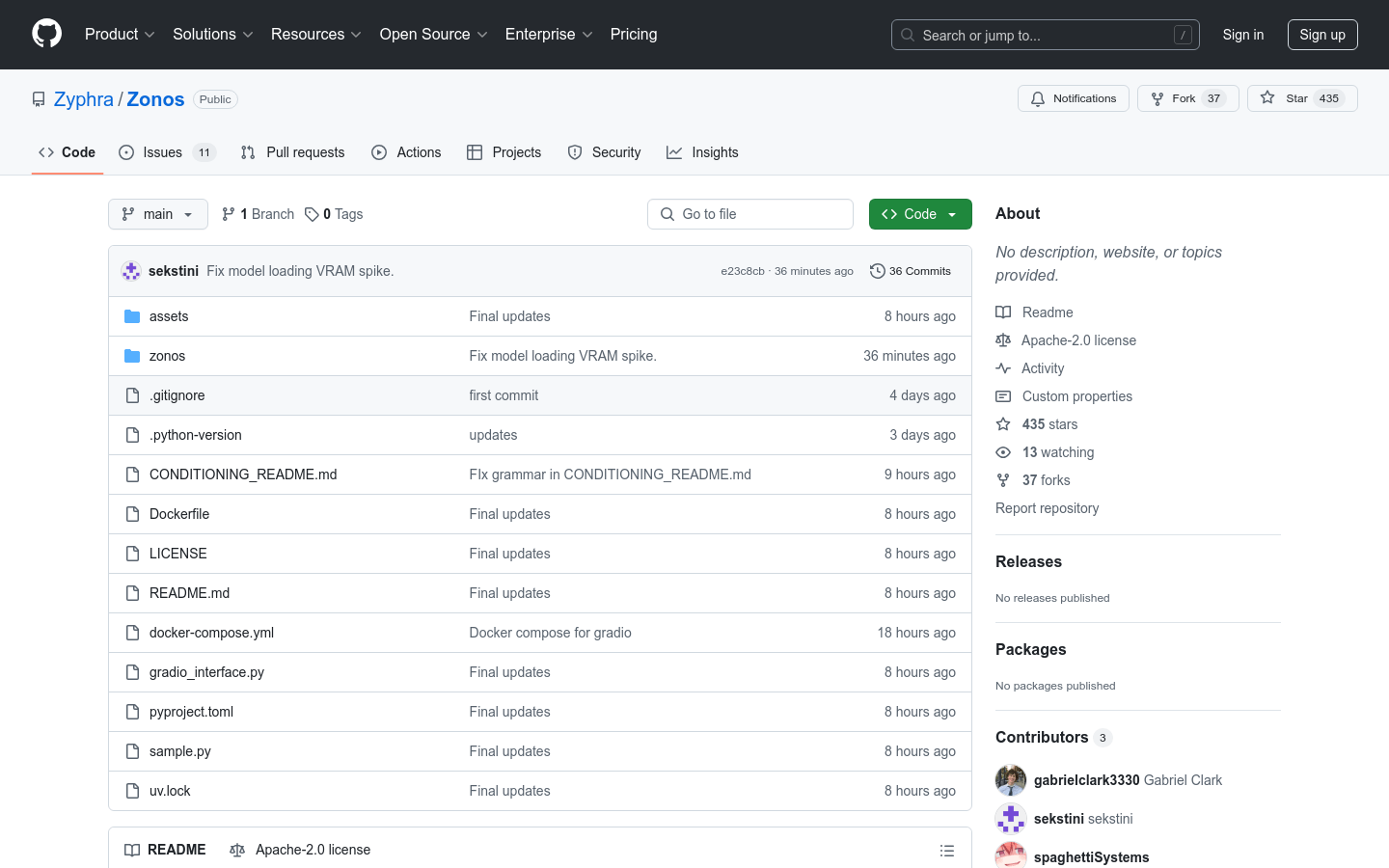Click gabrielclark3330 contributor avatar
The height and width of the screenshot is (868, 1389).
click(1011, 780)
